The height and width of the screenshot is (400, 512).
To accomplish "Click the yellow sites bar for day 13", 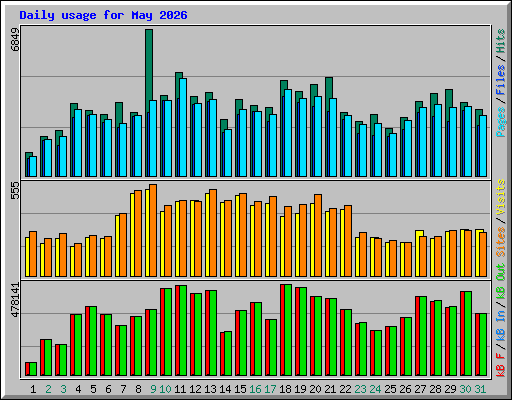I will pyautogui.click(x=207, y=235).
